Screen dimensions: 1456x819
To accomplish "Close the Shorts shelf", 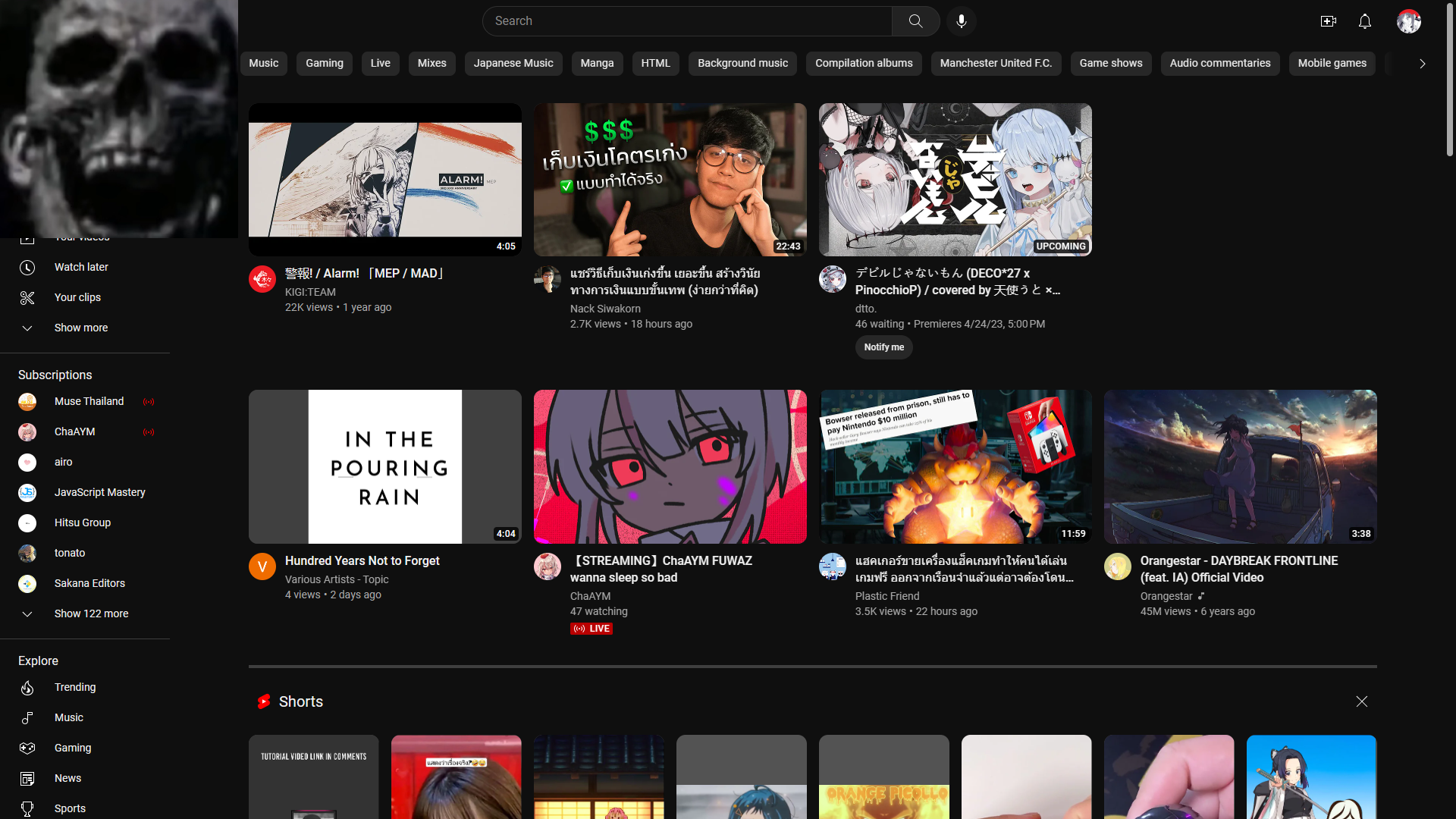I will [1361, 701].
